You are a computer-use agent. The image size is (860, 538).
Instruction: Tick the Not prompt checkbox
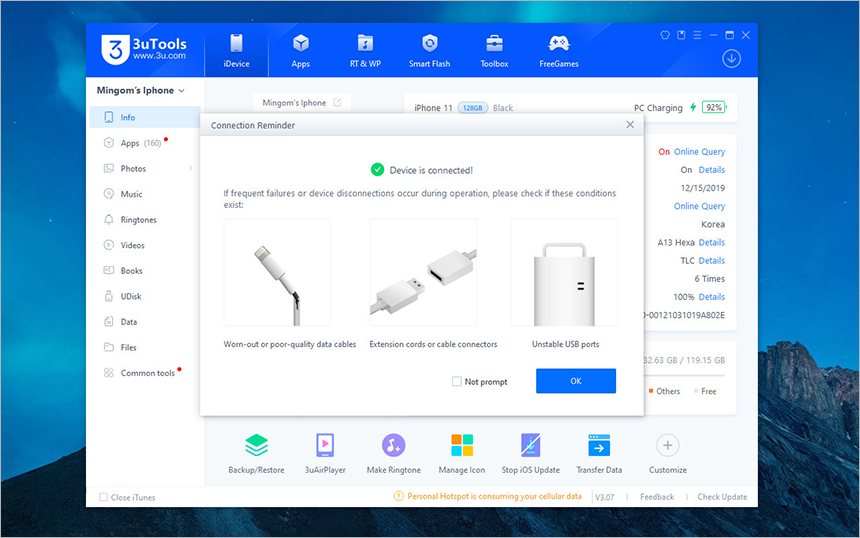point(456,381)
